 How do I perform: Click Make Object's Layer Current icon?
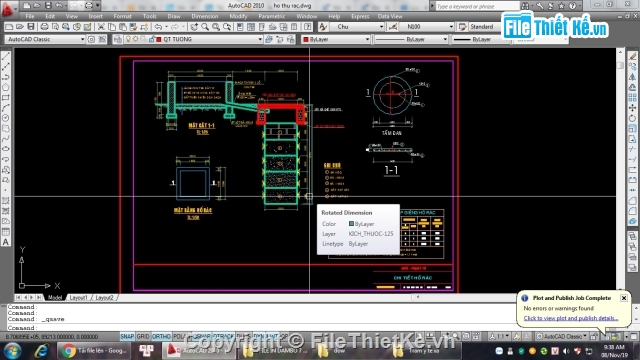click(x=269, y=39)
